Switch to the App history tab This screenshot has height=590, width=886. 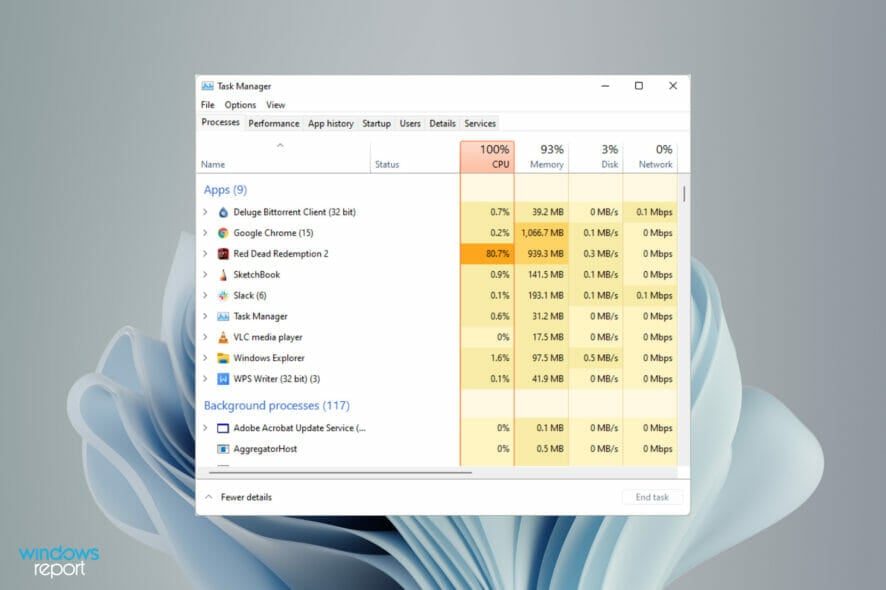click(x=331, y=123)
